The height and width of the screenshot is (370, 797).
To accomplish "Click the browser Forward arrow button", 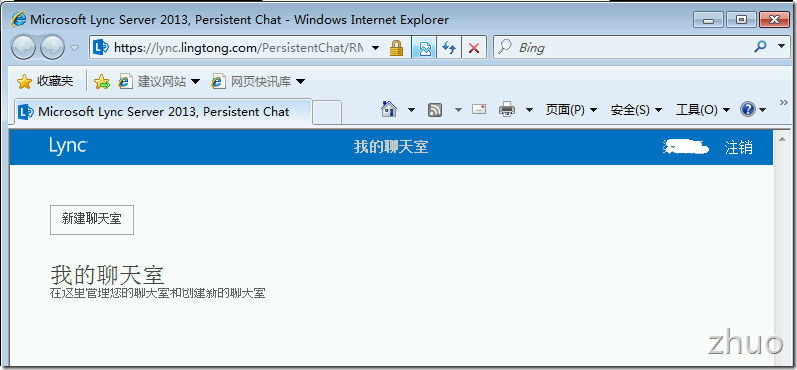I will point(52,48).
